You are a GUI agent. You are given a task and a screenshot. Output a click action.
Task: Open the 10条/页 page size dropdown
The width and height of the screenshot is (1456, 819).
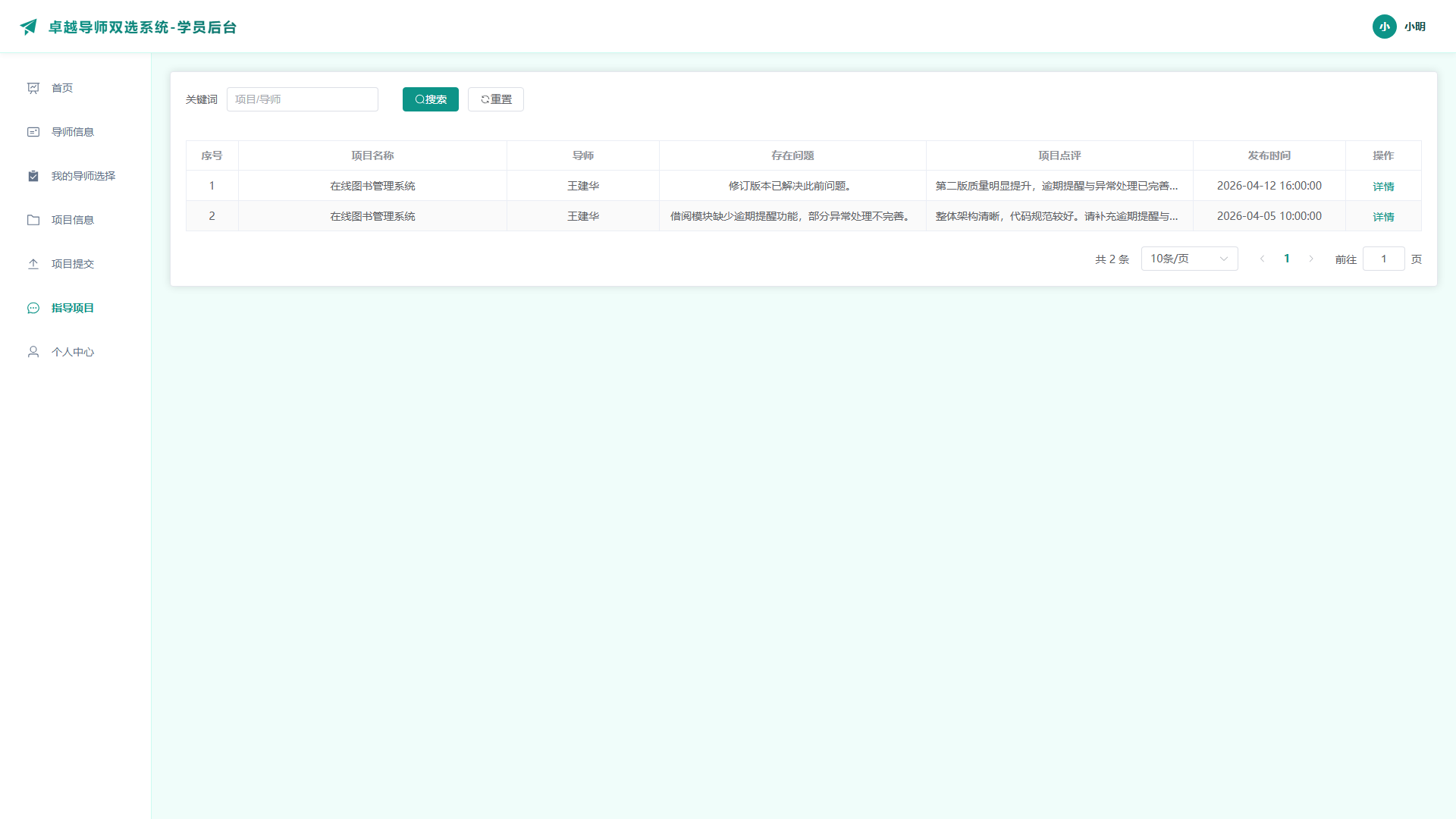click(x=1189, y=259)
